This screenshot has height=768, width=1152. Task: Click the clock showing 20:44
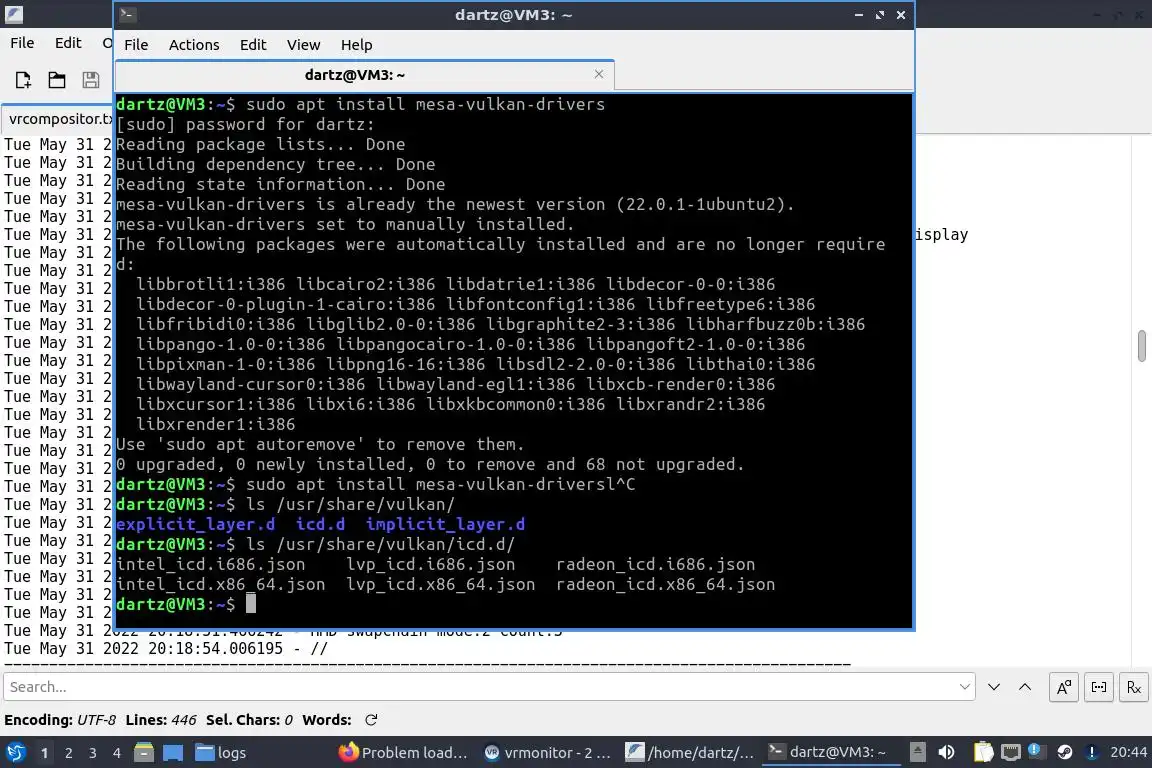point(1128,752)
